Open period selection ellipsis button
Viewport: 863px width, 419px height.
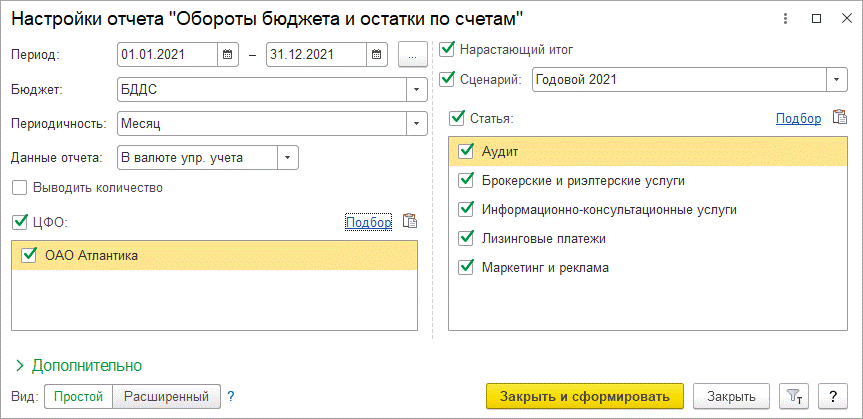point(412,55)
